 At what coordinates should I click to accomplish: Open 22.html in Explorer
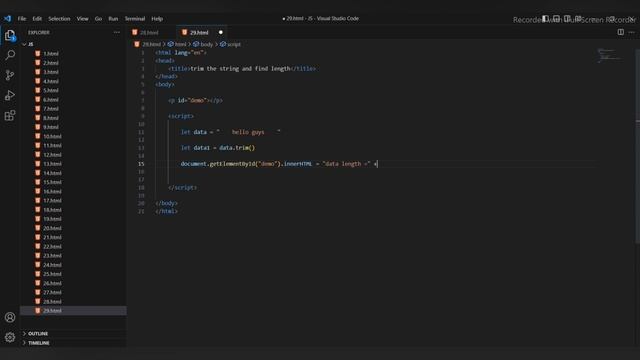tap(52, 247)
